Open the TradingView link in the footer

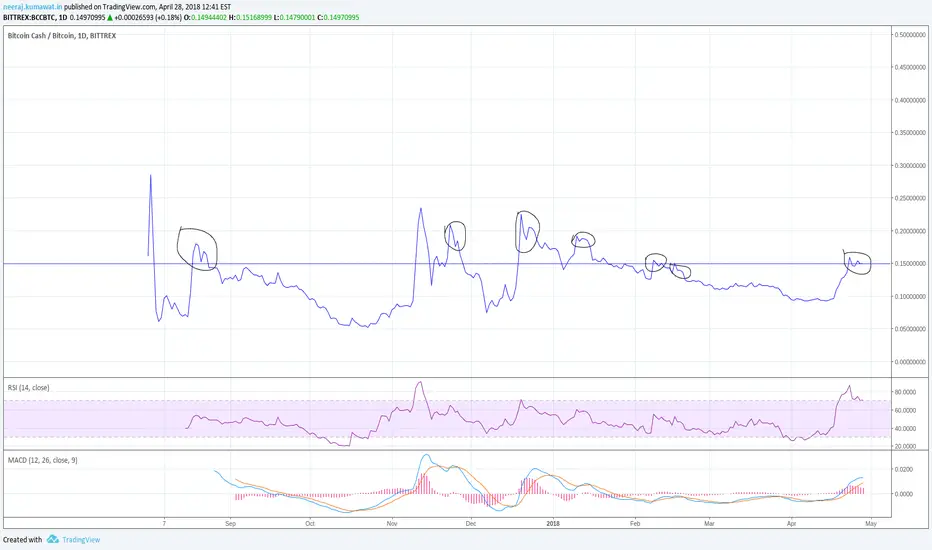coord(81,540)
